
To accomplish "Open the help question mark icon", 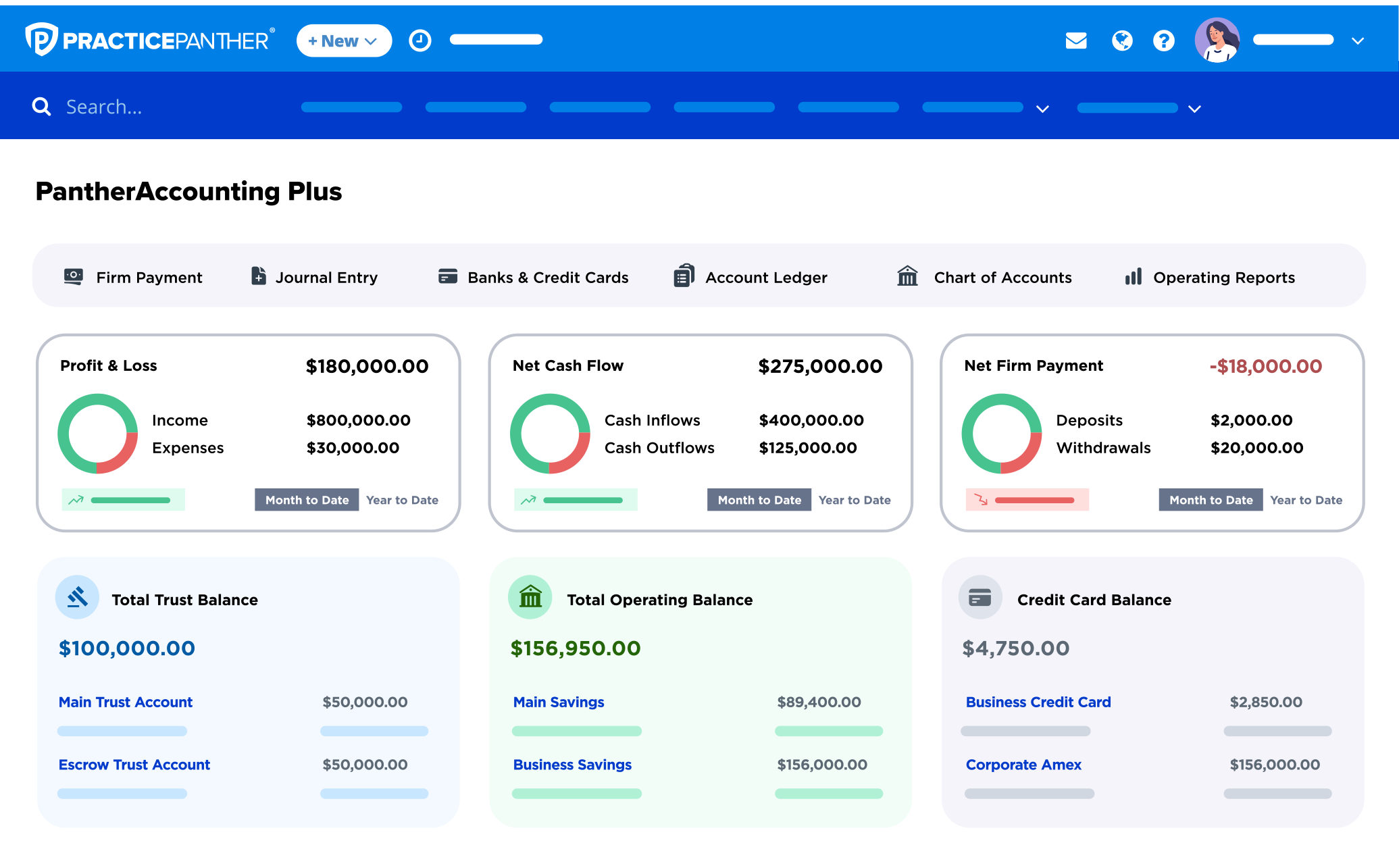I will pyautogui.click(x=1163, y=41).
